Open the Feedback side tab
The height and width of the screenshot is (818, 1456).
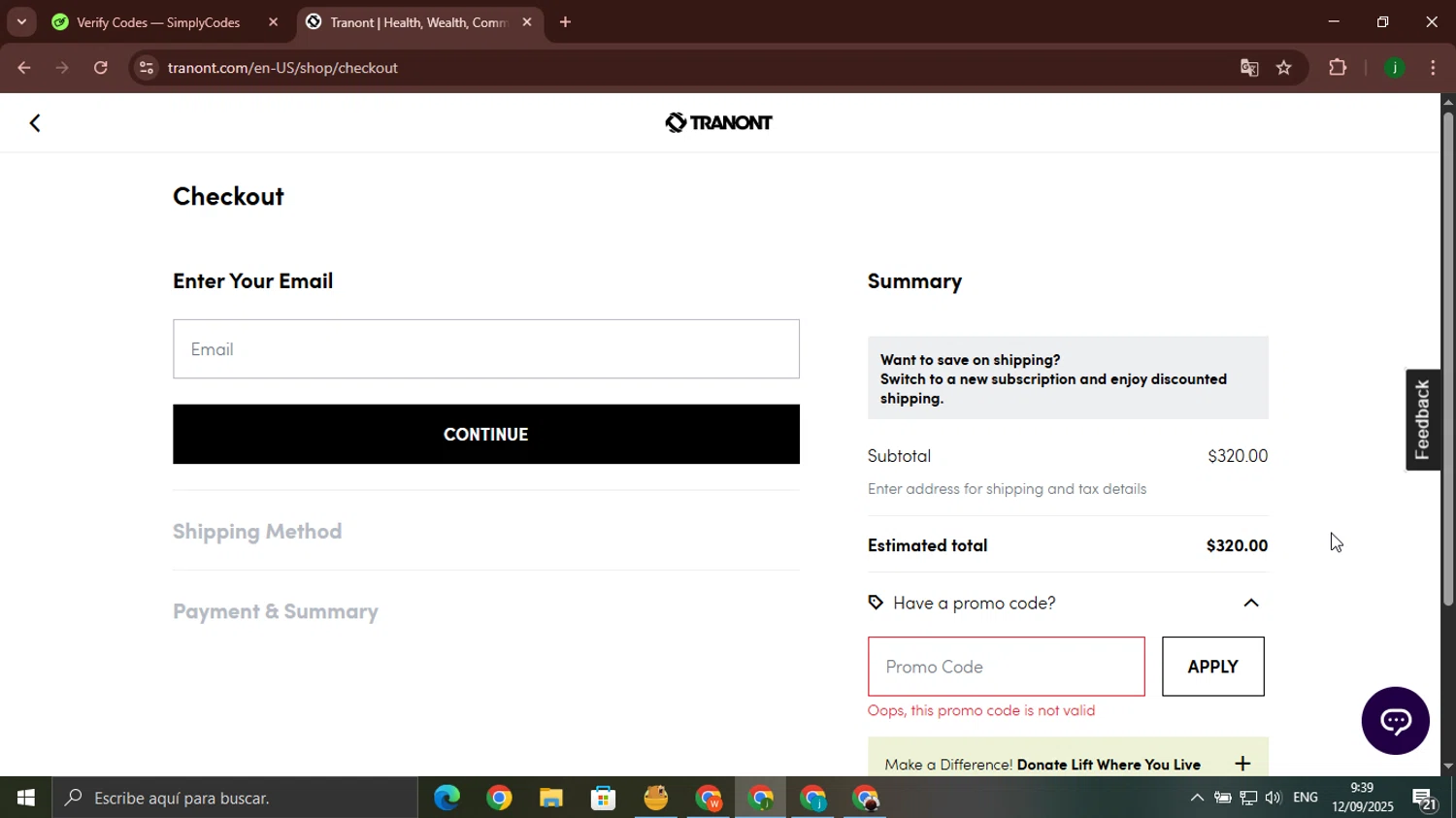pyautogui.click(x=1423, y=420)
